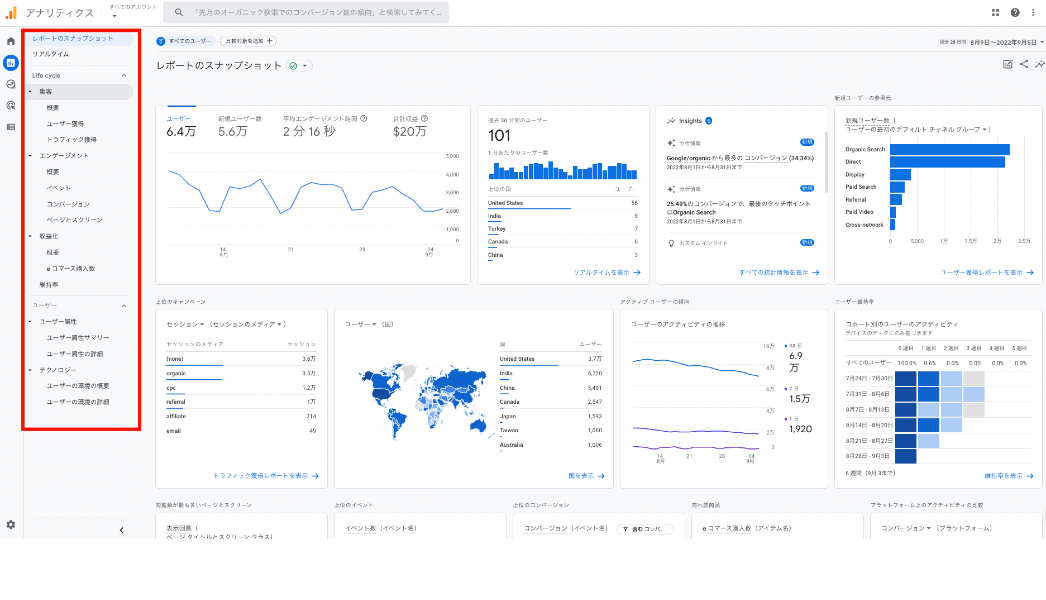The height and width of the screenshot is (600, 1046).
Task: Open the help question-mark icon in the header
Action: [x=1015, y=13]
